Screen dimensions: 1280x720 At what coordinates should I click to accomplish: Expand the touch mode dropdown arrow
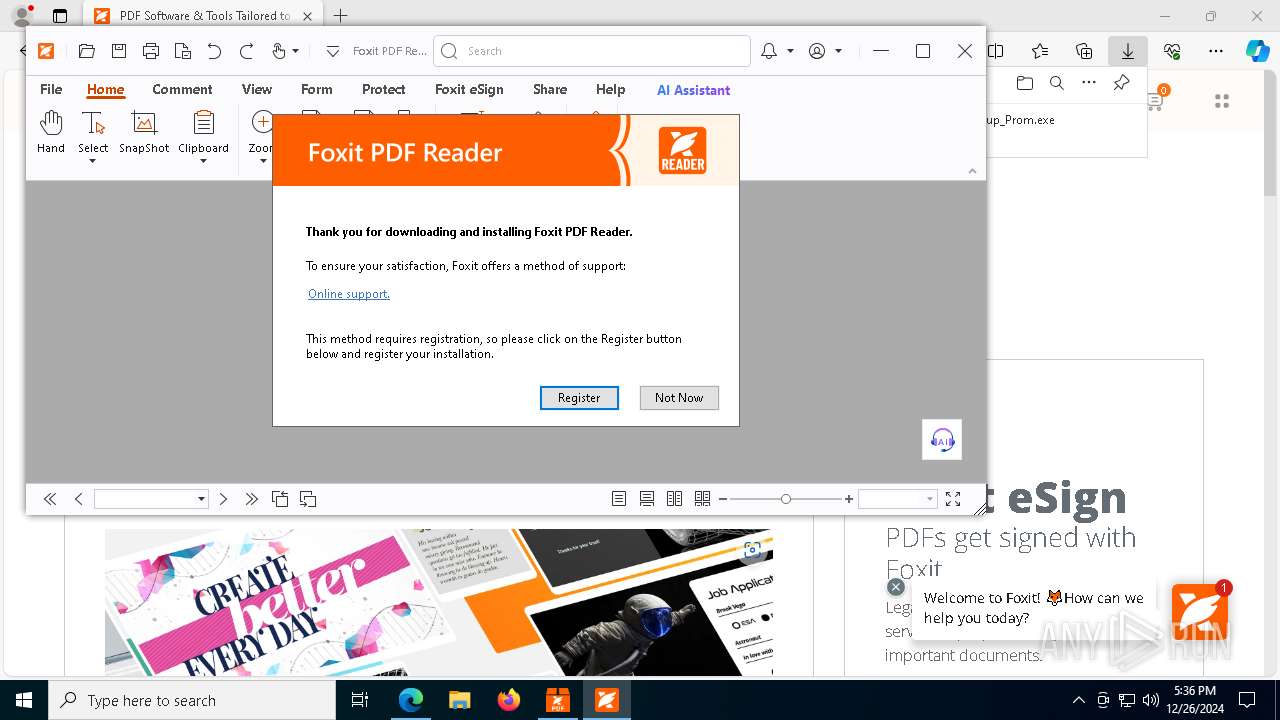(295, 51)
